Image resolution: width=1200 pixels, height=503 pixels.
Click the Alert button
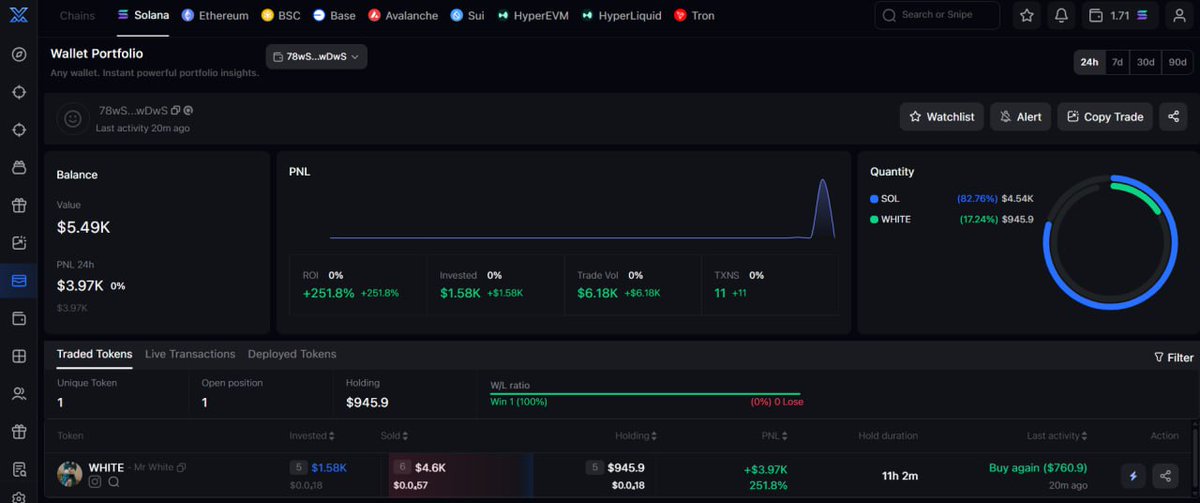(x=1020, y=117)
